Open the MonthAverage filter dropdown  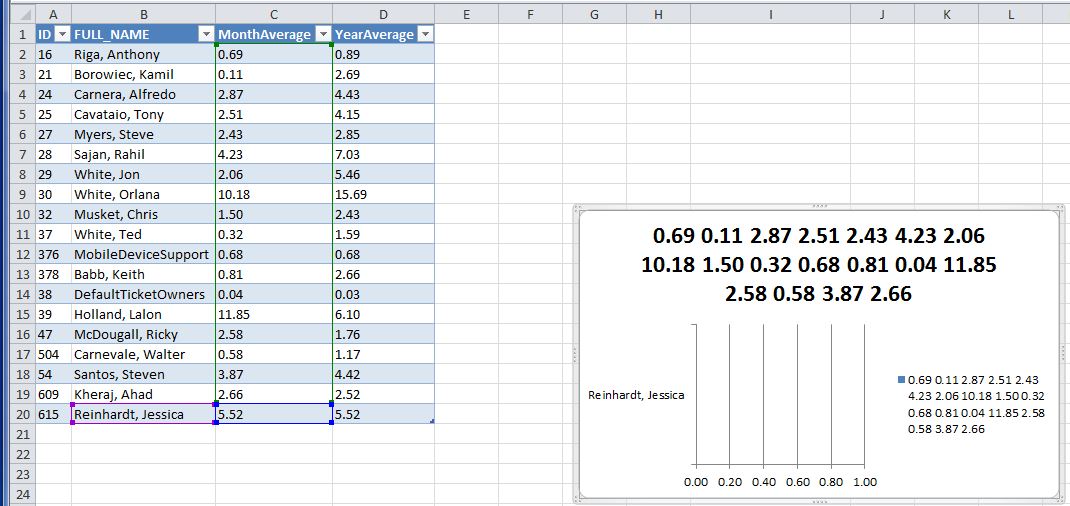pyautogui.click(x=323, y=35)
